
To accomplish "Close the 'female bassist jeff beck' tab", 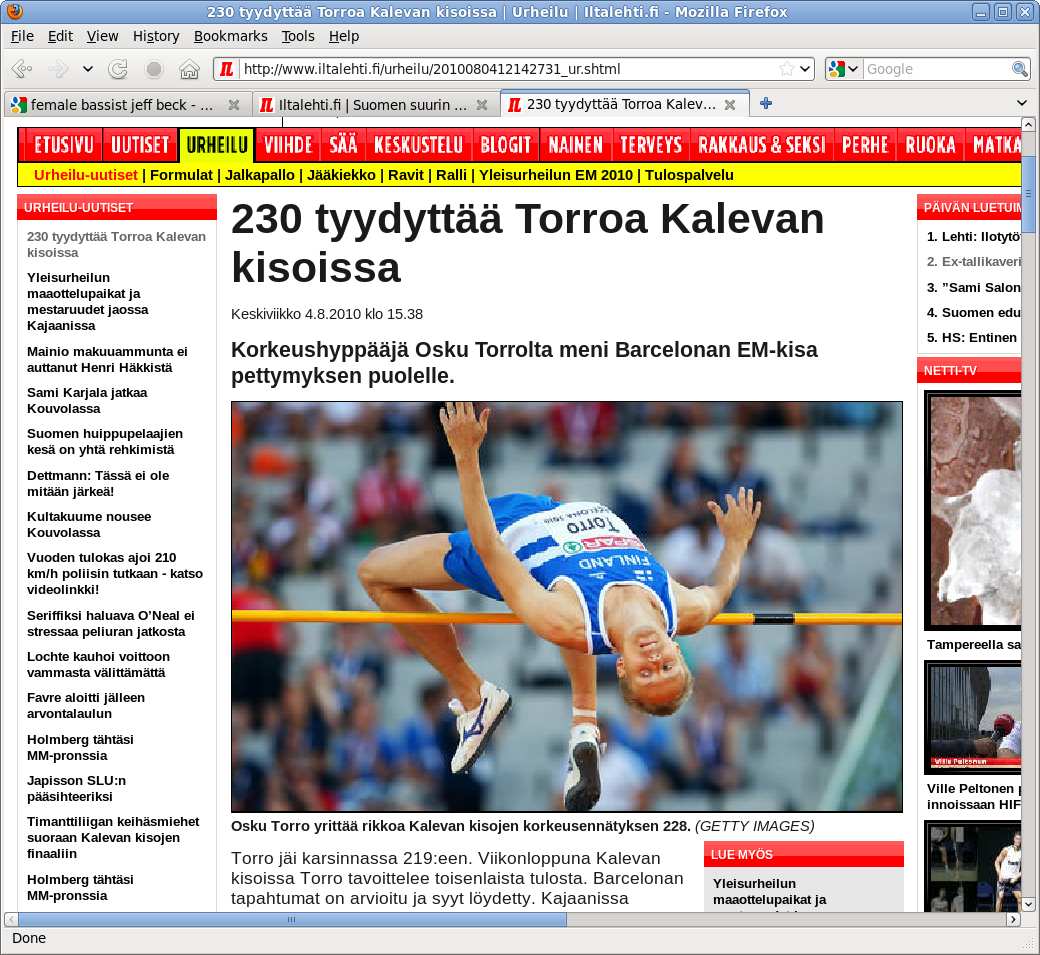I will [233, 104].
